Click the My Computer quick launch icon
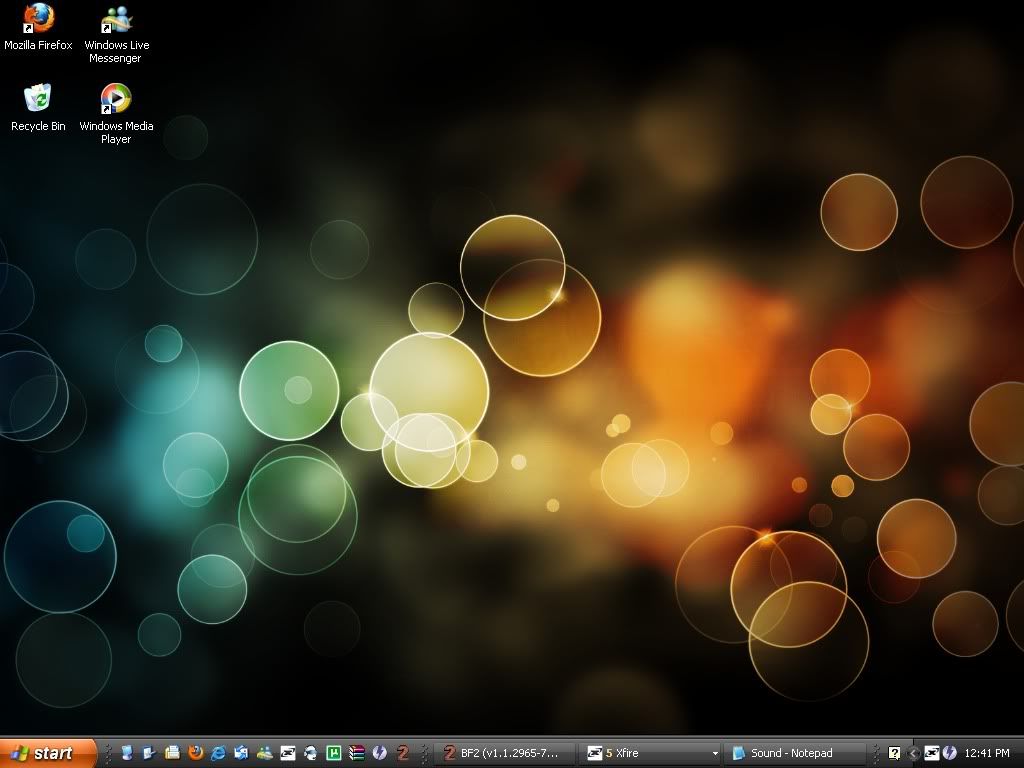This screenshot has height=768, width=1024. point(127,753)
